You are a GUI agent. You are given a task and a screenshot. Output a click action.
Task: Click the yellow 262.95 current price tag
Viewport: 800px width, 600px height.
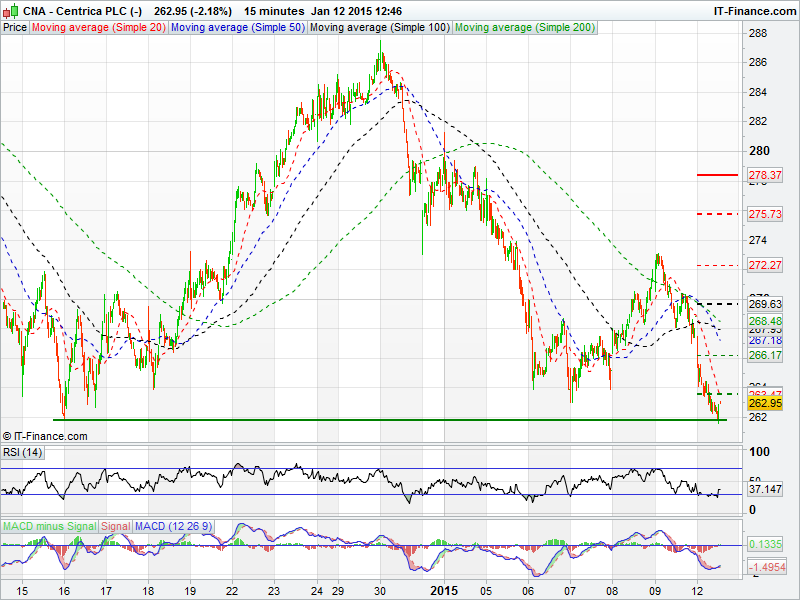point(764,403)
